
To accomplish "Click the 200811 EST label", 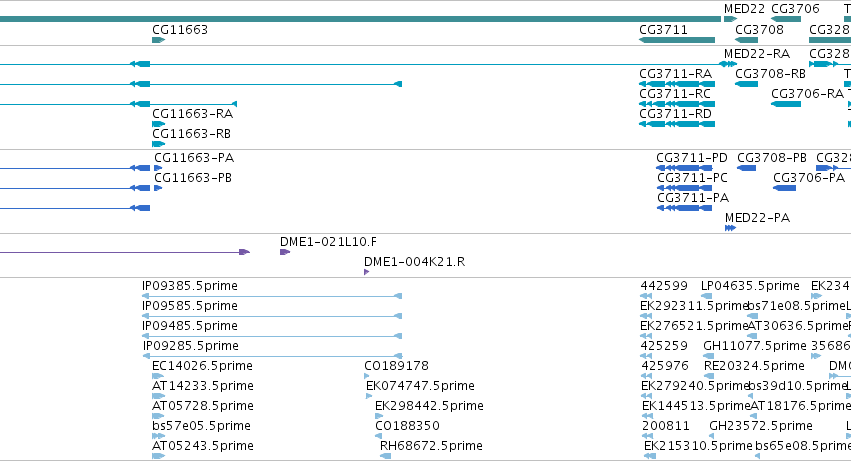I will pyautogui.click(x=665, y=426).
